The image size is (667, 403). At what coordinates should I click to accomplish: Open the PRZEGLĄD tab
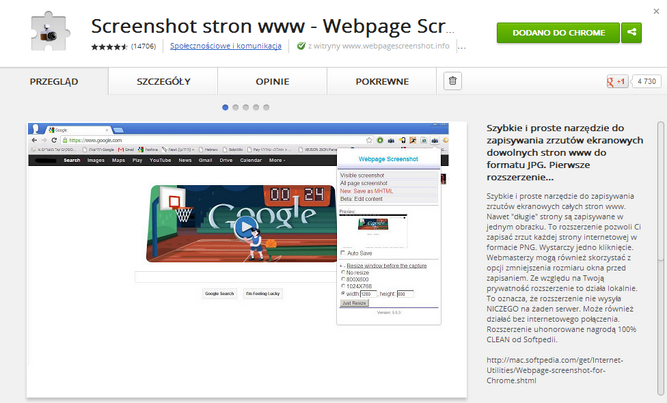(54, 81)
